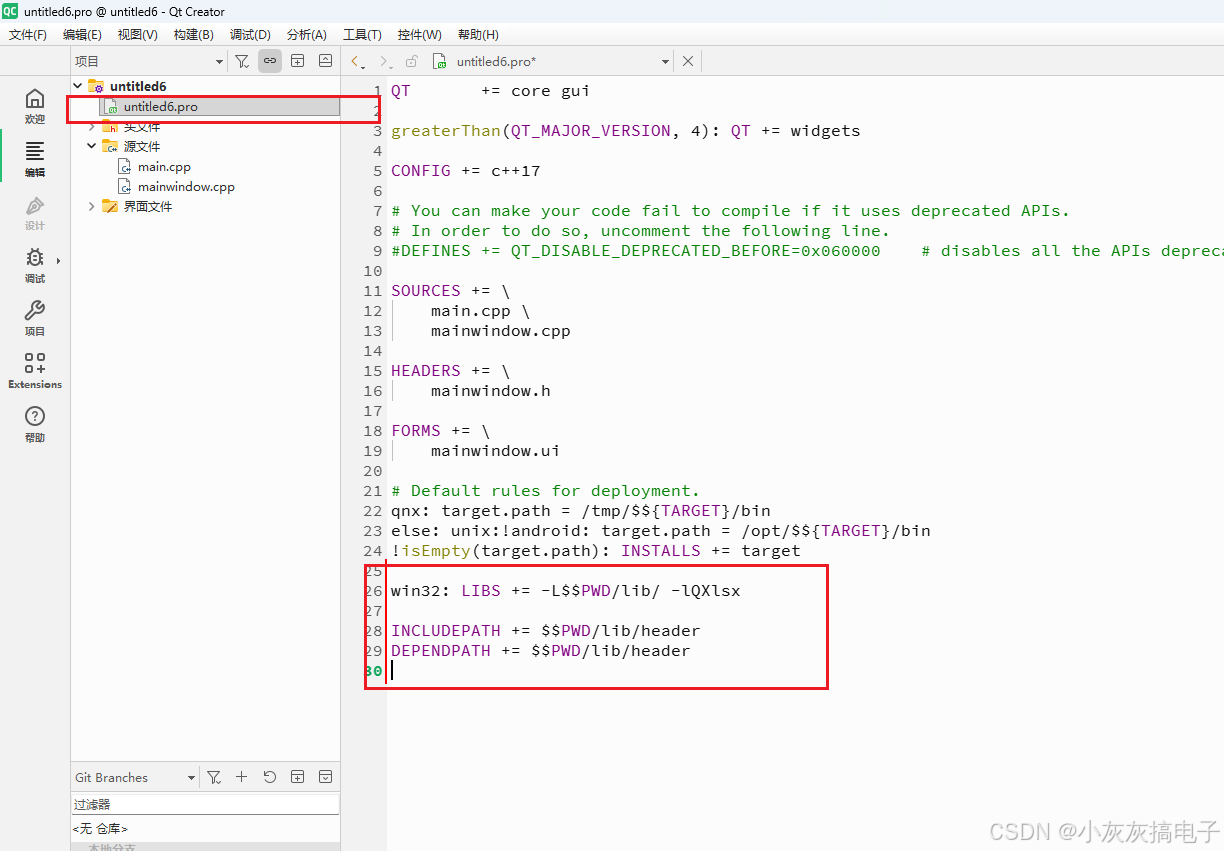This screenshot has height=851, width=1224.
Task: Click the 'win32: LIBS' line in editor
Action: coord(565,591)
